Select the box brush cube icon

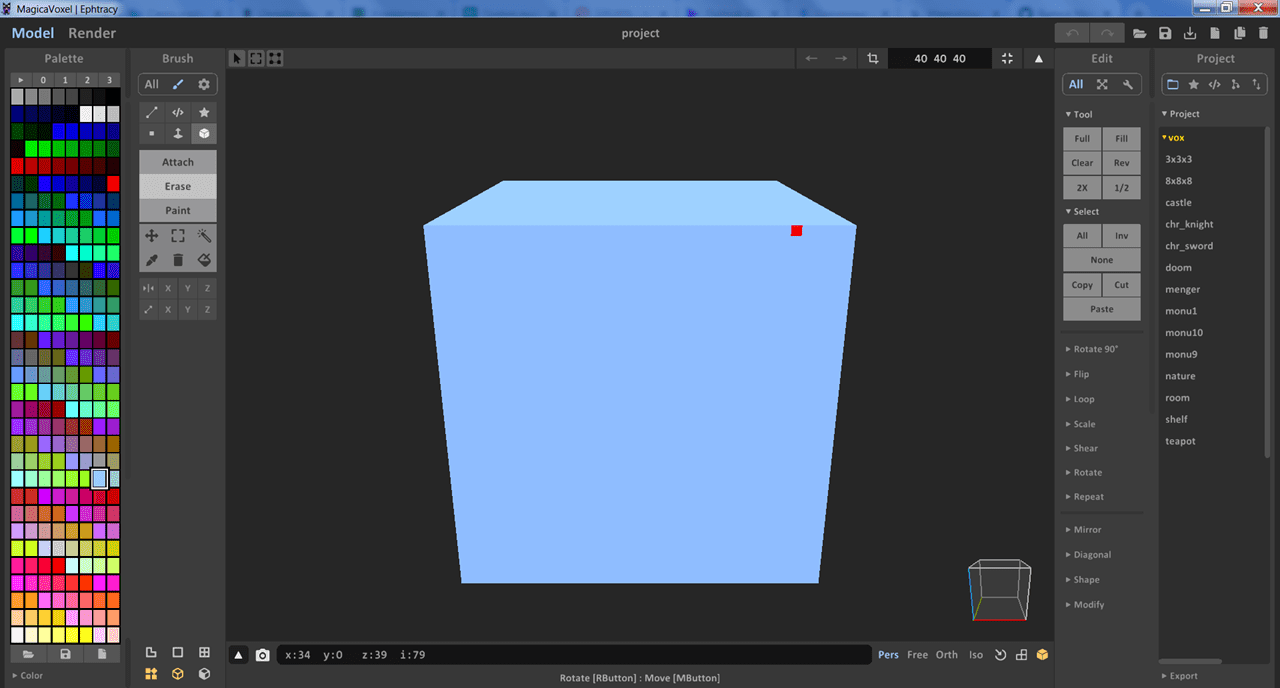click(204, 134)
